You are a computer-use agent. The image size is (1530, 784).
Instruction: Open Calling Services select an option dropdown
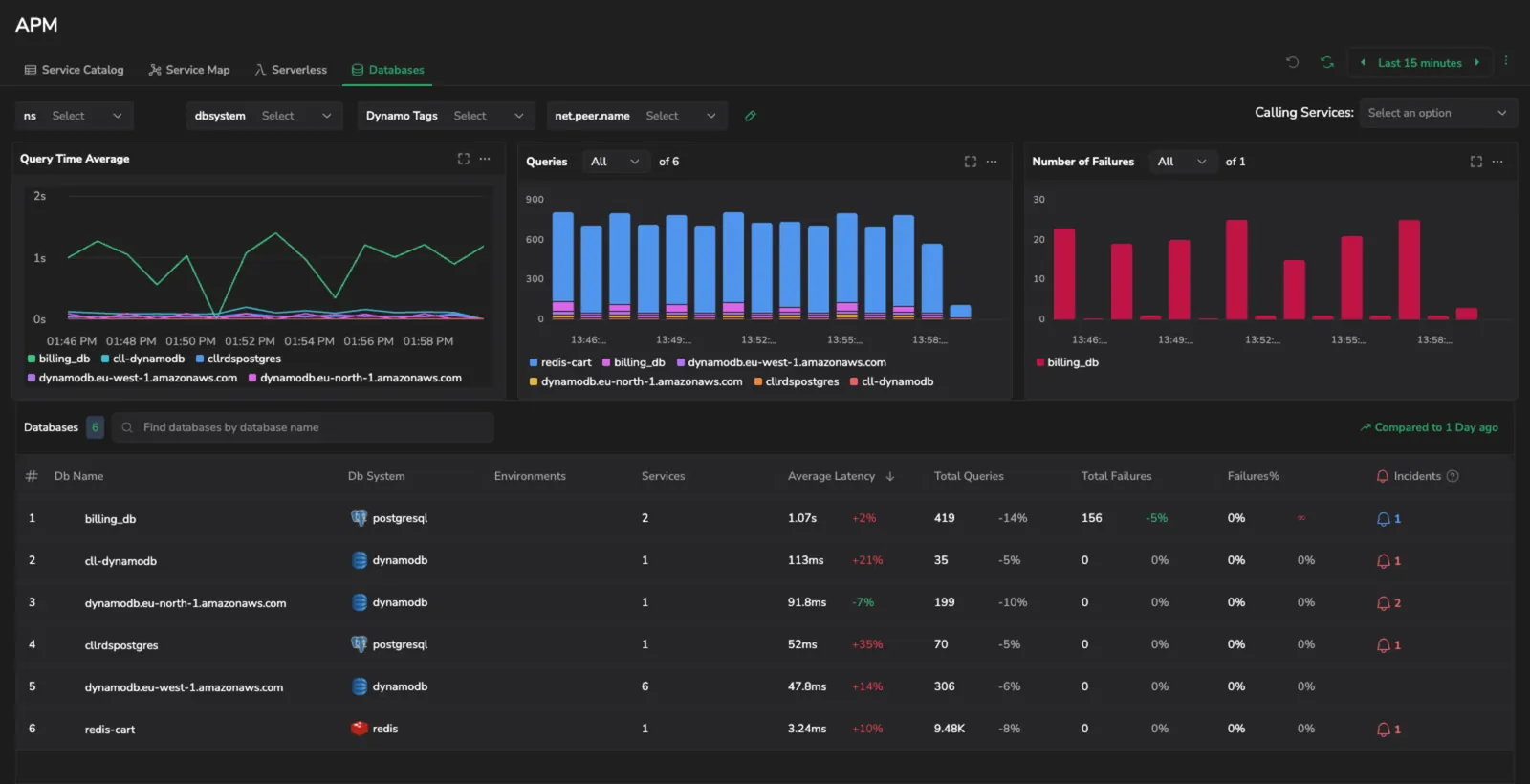(1437, 113)
